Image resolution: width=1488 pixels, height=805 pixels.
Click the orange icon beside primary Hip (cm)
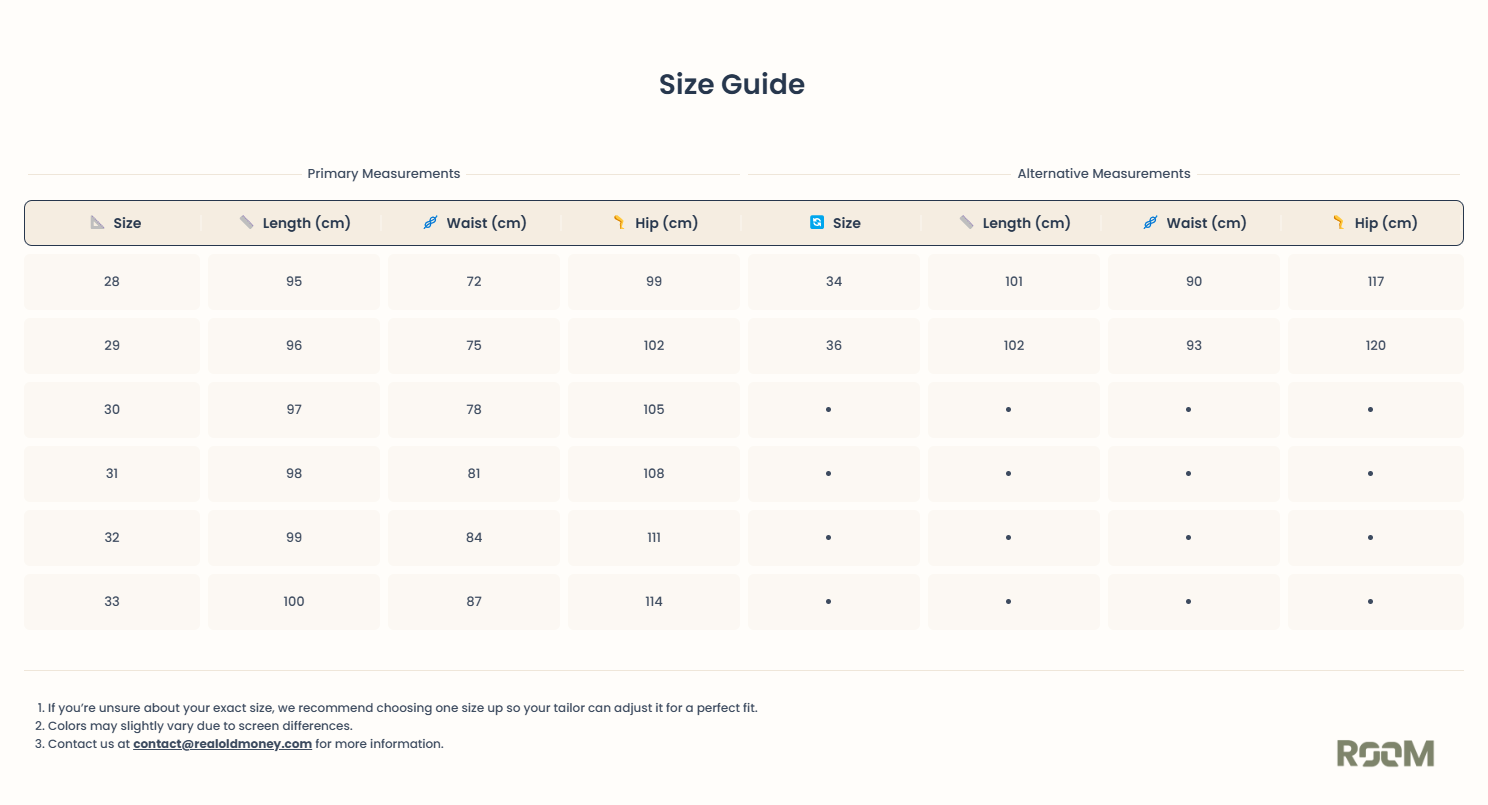tap(619, 222)
